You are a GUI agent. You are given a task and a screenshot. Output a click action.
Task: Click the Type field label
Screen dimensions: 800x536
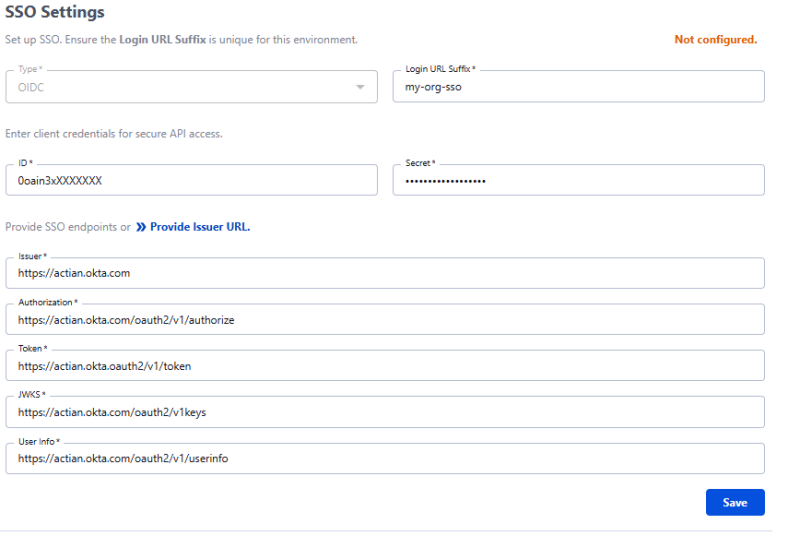tap(29, 70)
